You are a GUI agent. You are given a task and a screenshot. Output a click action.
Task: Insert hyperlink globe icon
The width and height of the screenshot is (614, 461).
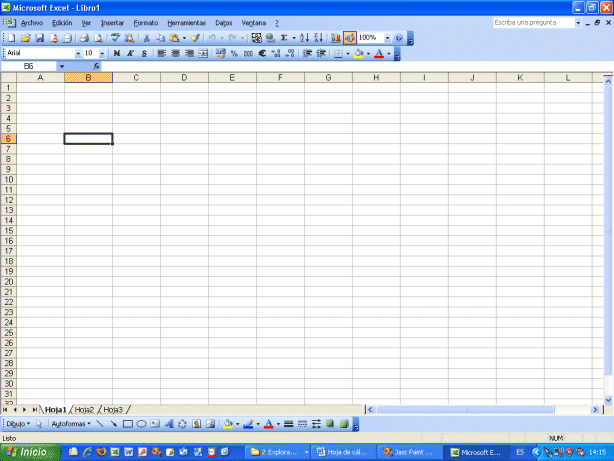pyautogui.click(x=270, y=38)
